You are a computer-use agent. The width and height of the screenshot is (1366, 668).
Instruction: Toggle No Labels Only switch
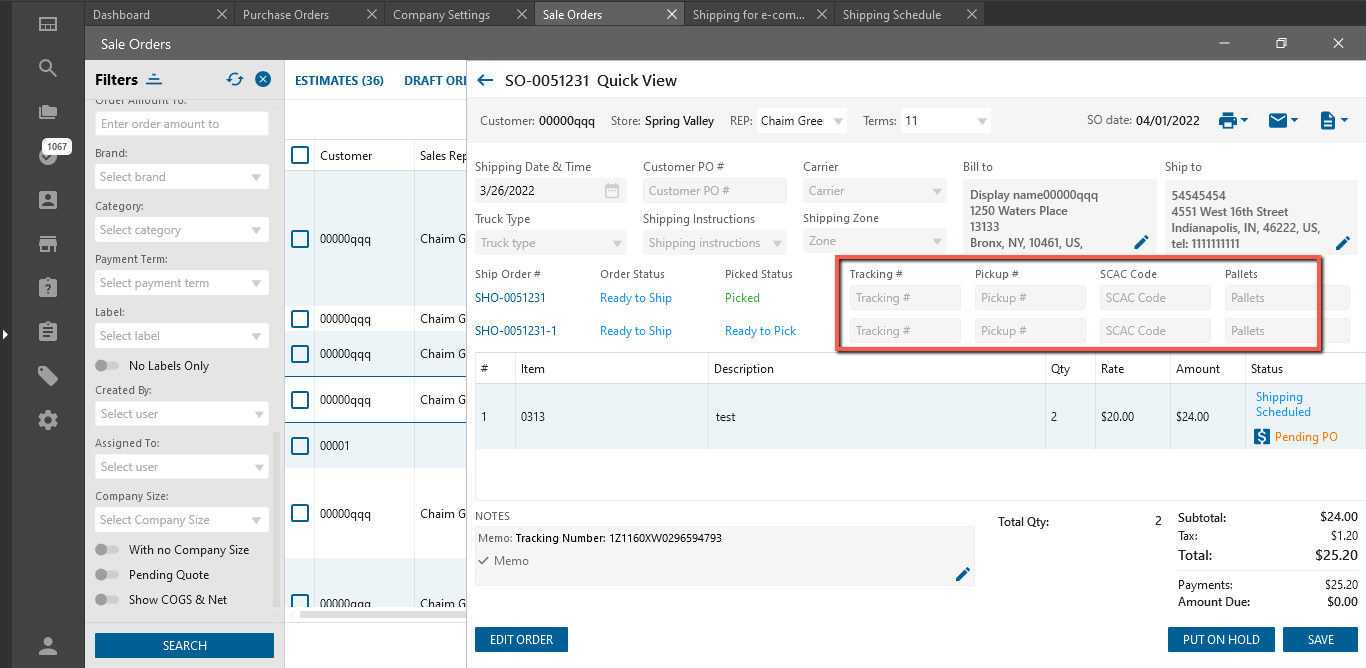[x=107, y=366]
